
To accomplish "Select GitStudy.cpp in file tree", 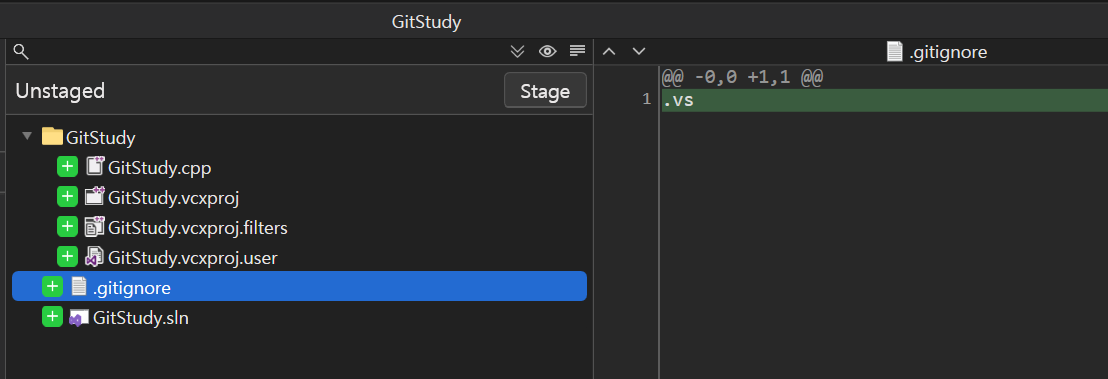I will [160, 168].
